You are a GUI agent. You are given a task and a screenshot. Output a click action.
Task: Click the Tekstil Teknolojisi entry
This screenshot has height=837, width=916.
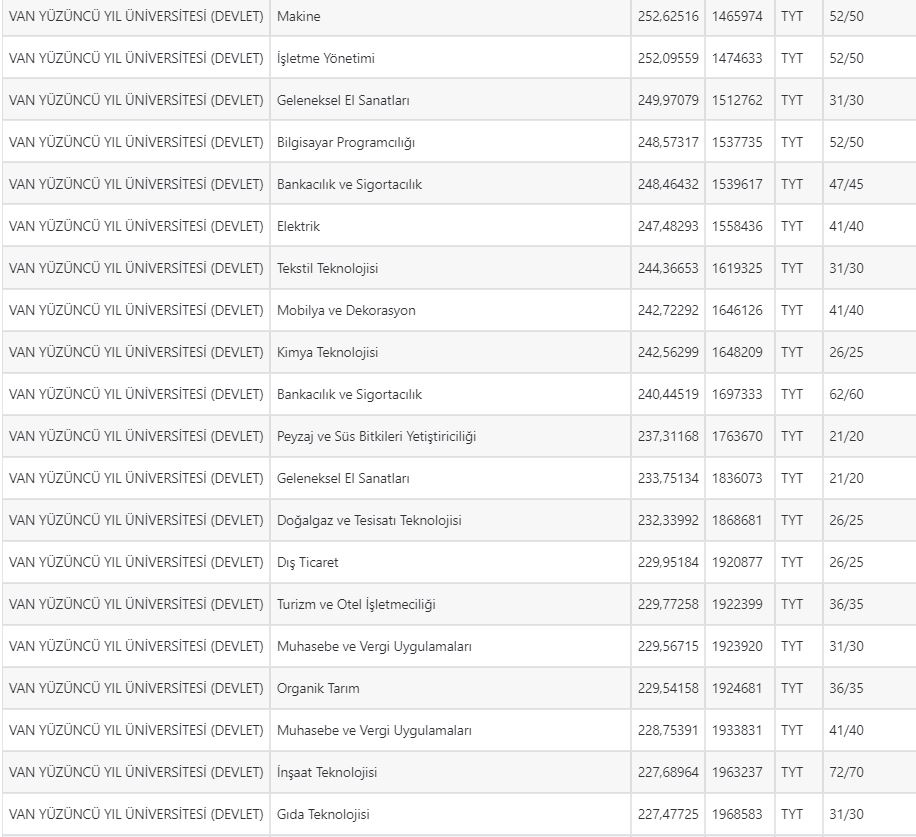(x=327, y=268)
